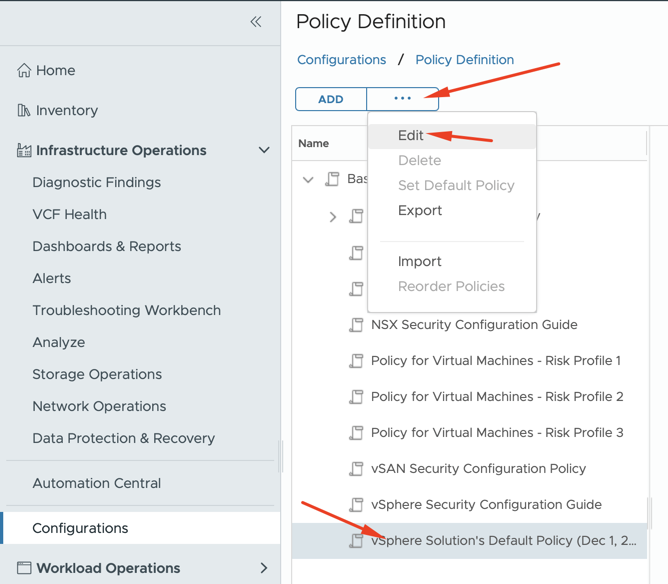Open Dashboards & Reports
The width and height of the screenshot is (668, 584).
[x=107, y=246]
